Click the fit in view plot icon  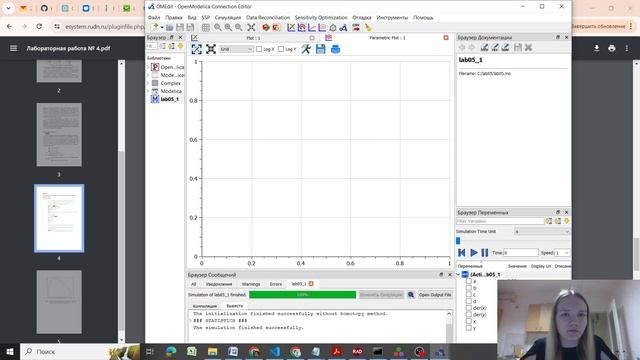(x=211, y=49)
